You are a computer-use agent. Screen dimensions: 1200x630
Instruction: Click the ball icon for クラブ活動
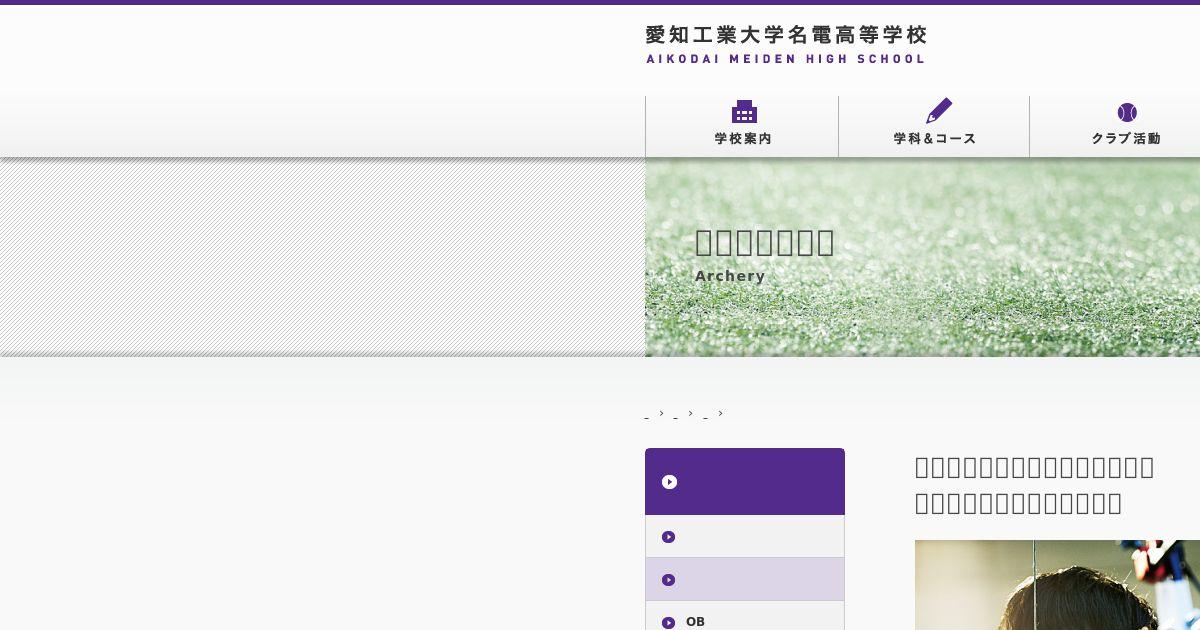tap(1127, 112)
